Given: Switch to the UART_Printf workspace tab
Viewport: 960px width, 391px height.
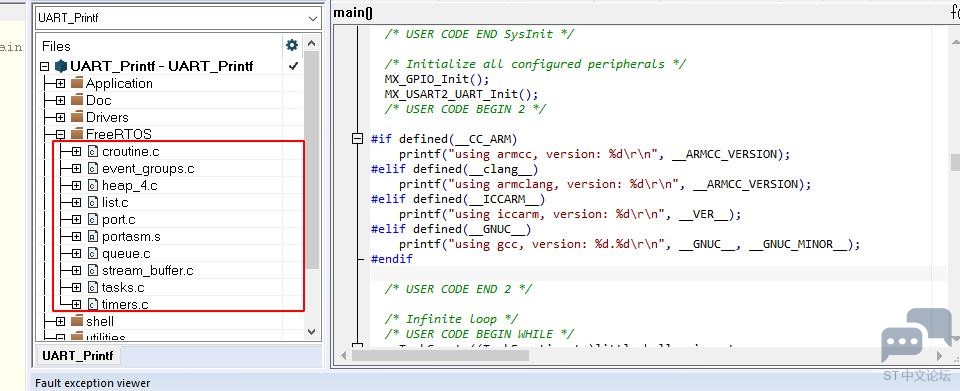Looking at the screenshot, I should 78,356.
